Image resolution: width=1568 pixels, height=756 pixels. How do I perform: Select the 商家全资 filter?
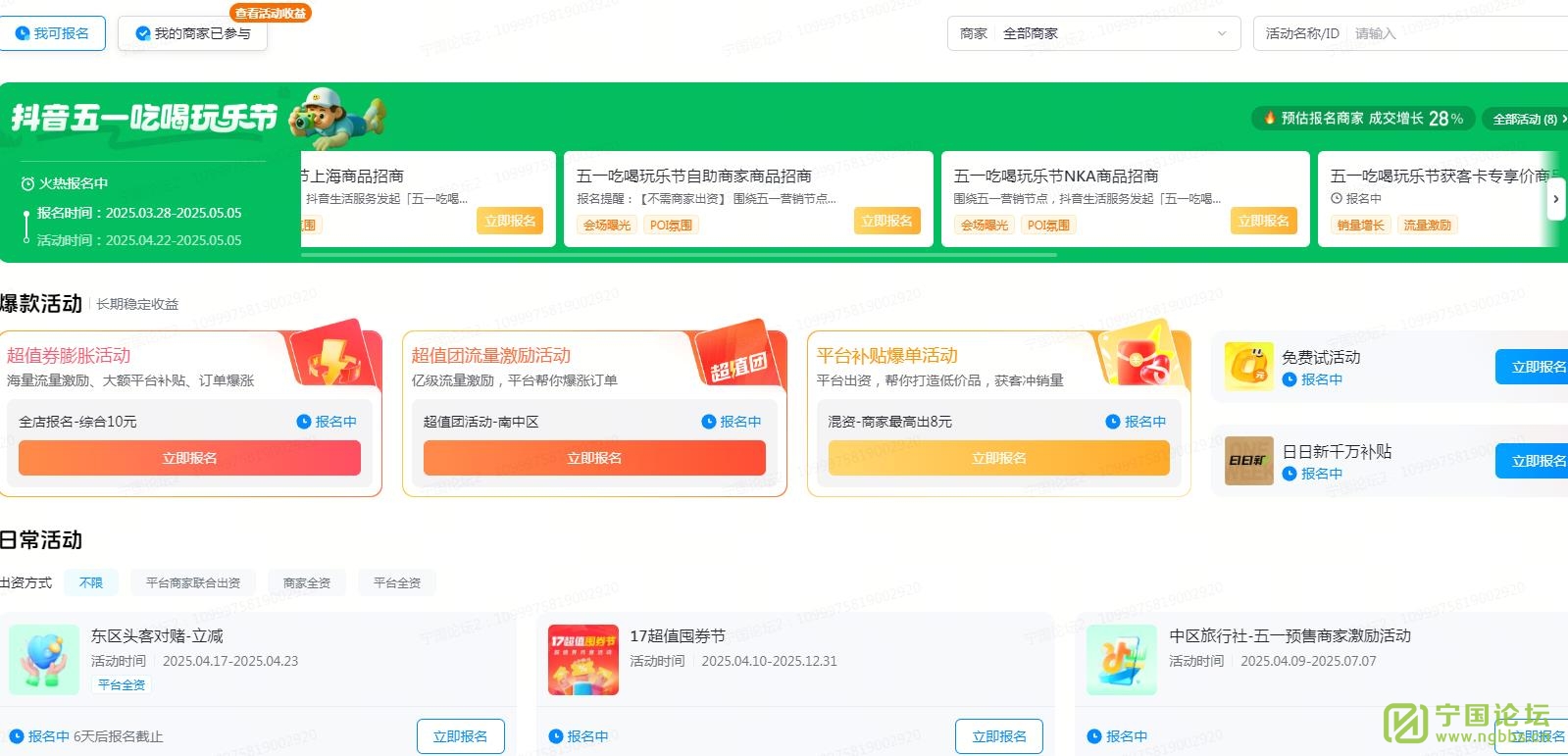click(x=307, y=582)
